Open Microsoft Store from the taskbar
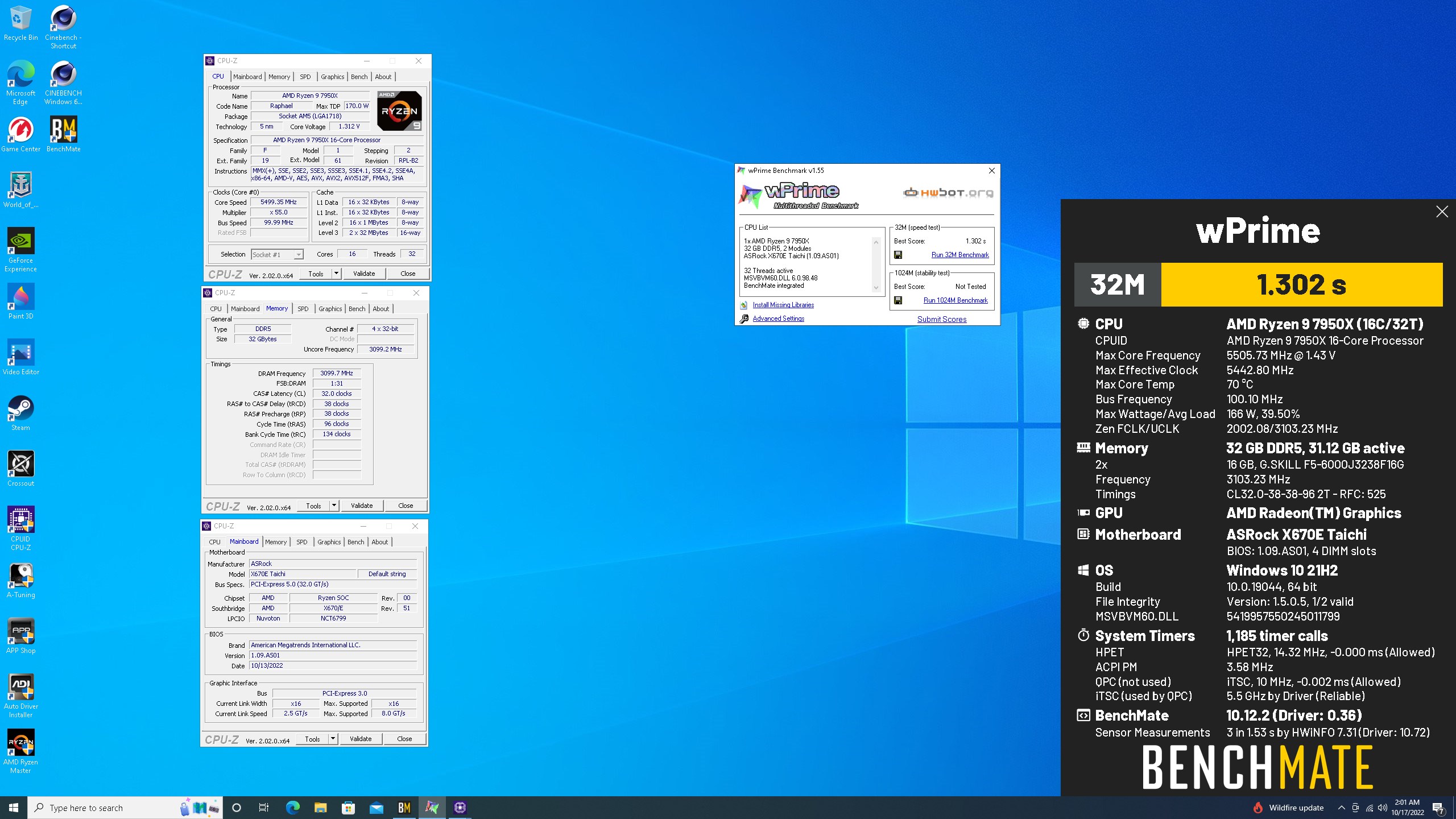This screenshot has height=819, width=1456. point(349,808)
